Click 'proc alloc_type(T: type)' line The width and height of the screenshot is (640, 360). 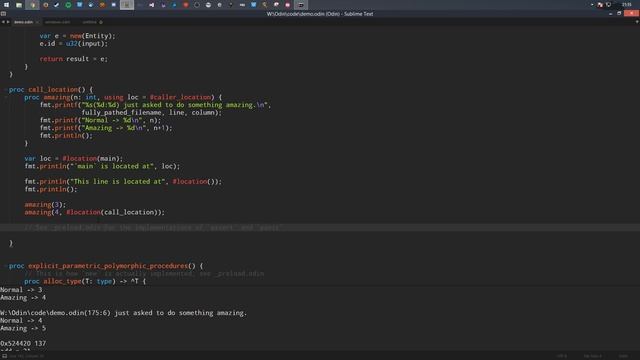pyautogui.click(x=85, y=281)
